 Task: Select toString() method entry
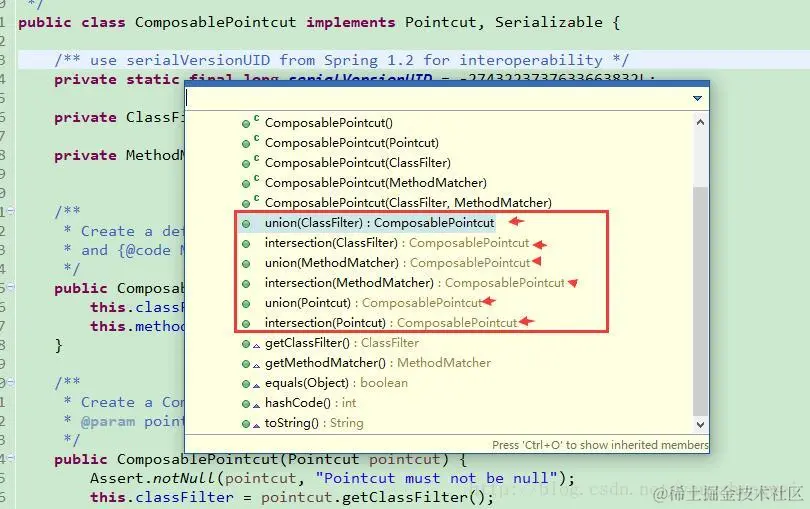[314, 423]
